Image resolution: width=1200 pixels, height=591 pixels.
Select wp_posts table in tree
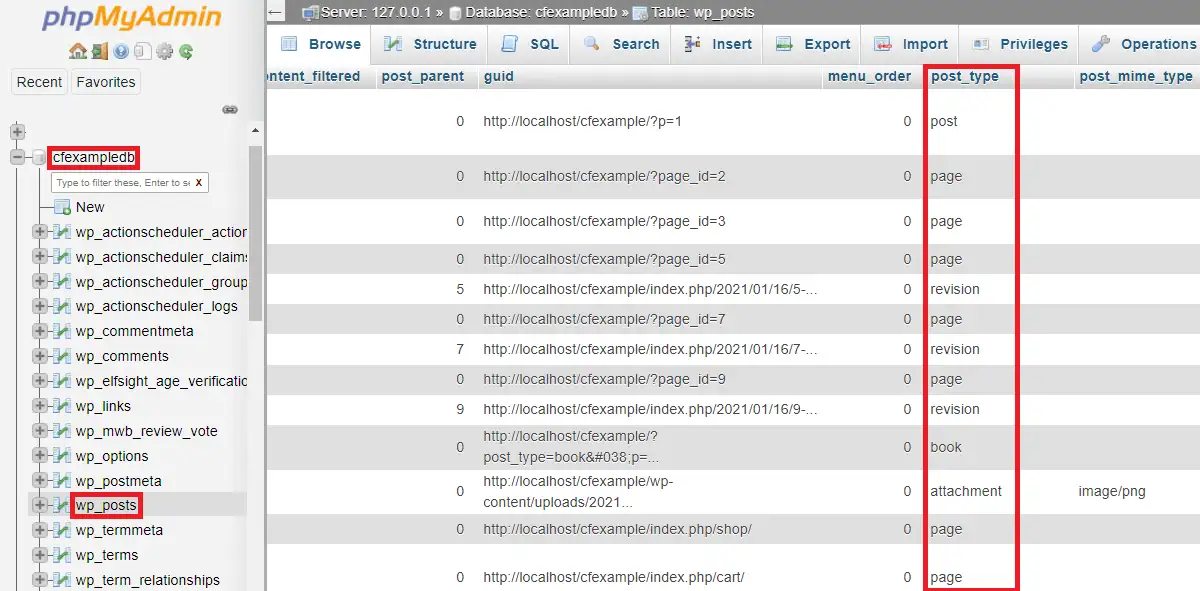point(106,505)
